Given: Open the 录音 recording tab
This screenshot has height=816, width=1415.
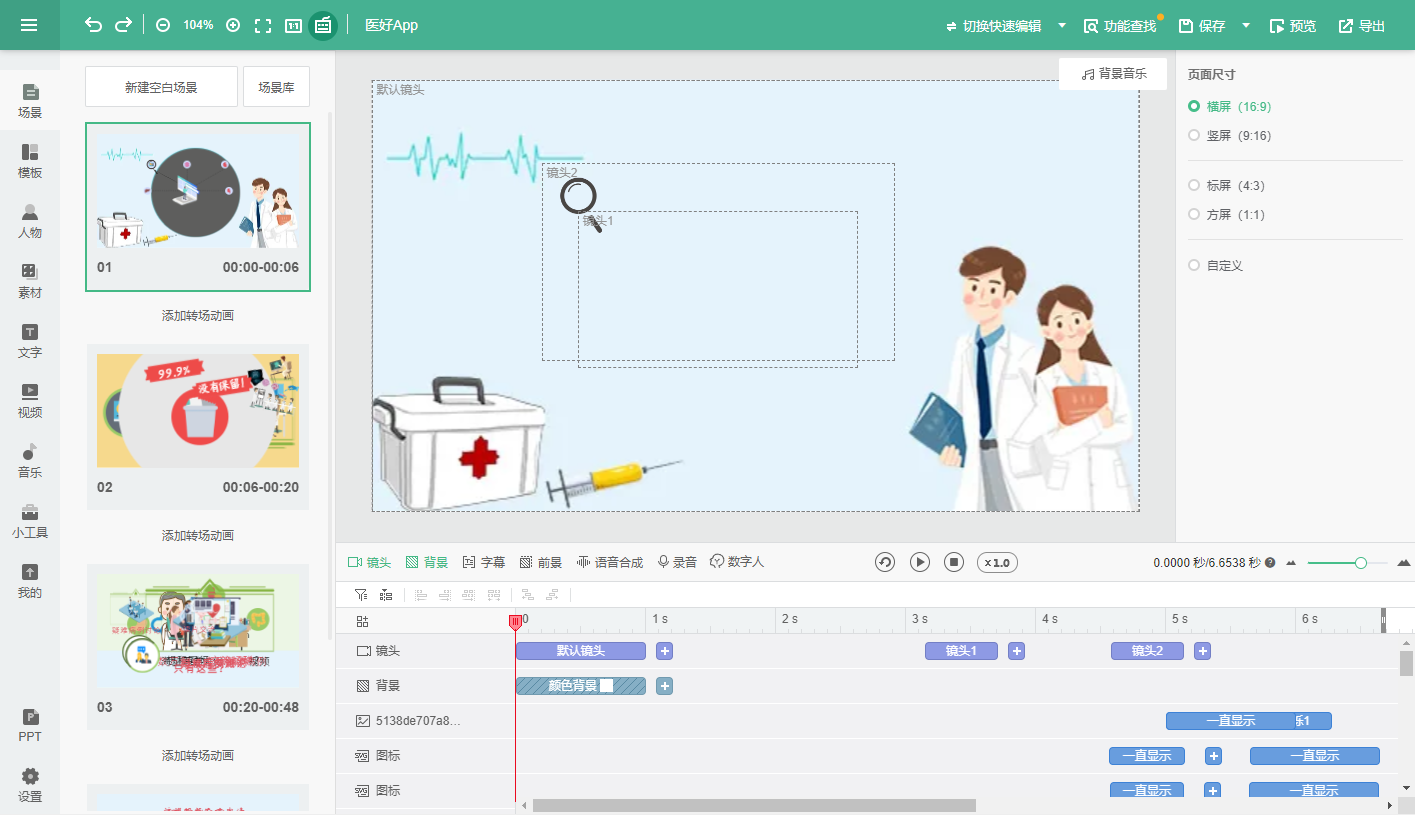Looking at the screenshot, I should pyautogui.click(x=677, y=563).
